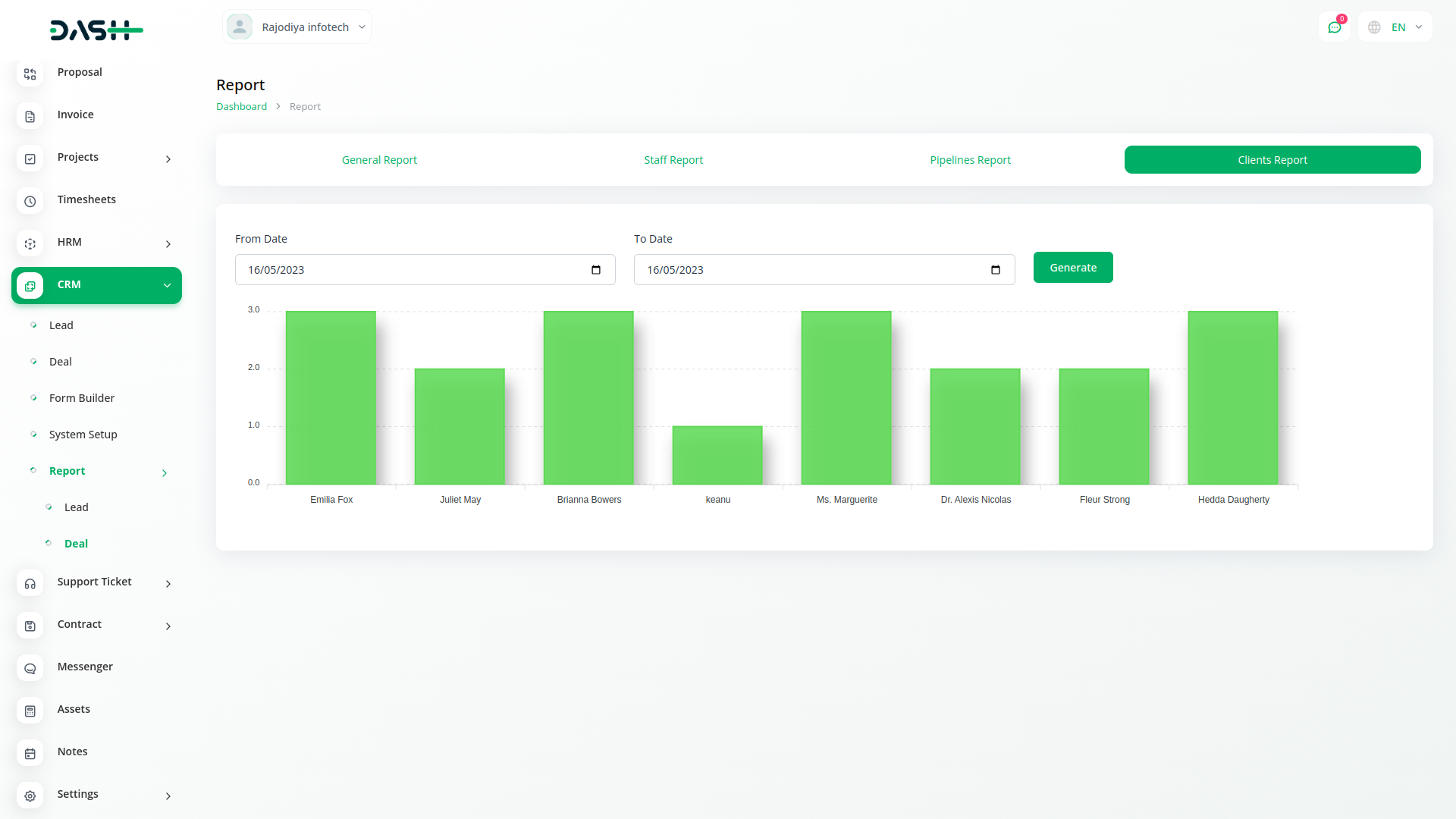
Task: Expand the Projects submenu chevron
Action: tap(168, 158)
